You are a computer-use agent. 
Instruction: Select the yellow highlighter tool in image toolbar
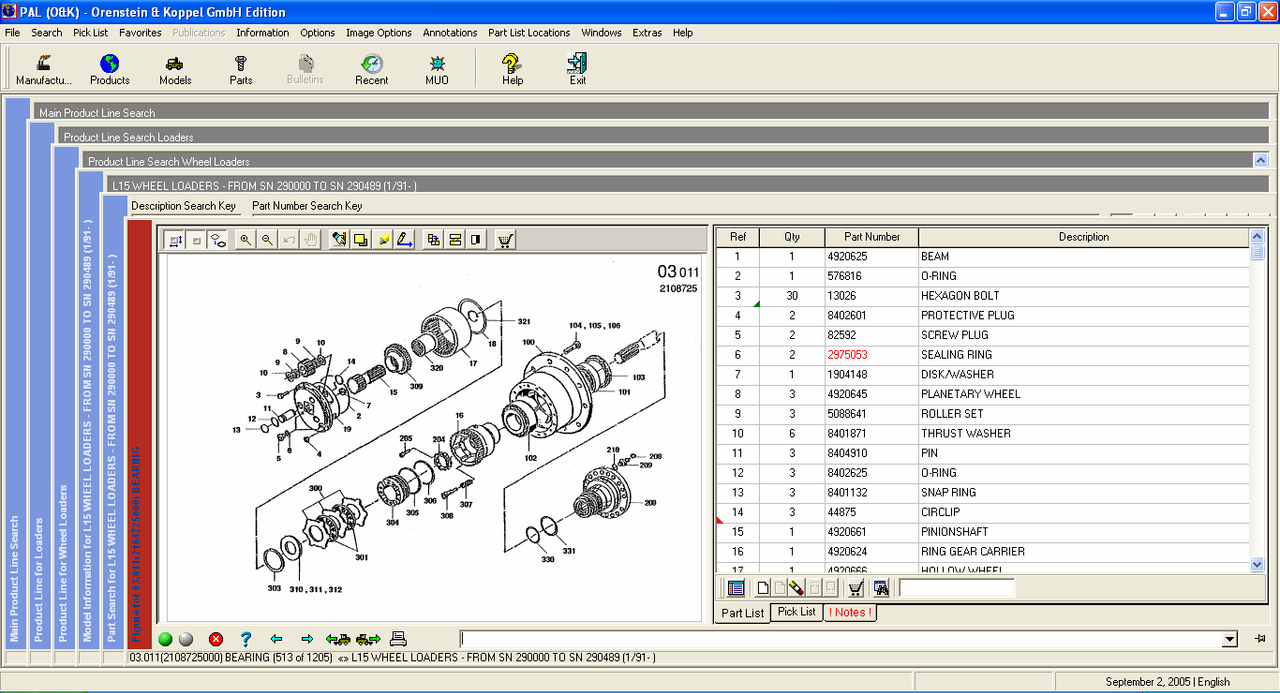click(x=383, y=240)
